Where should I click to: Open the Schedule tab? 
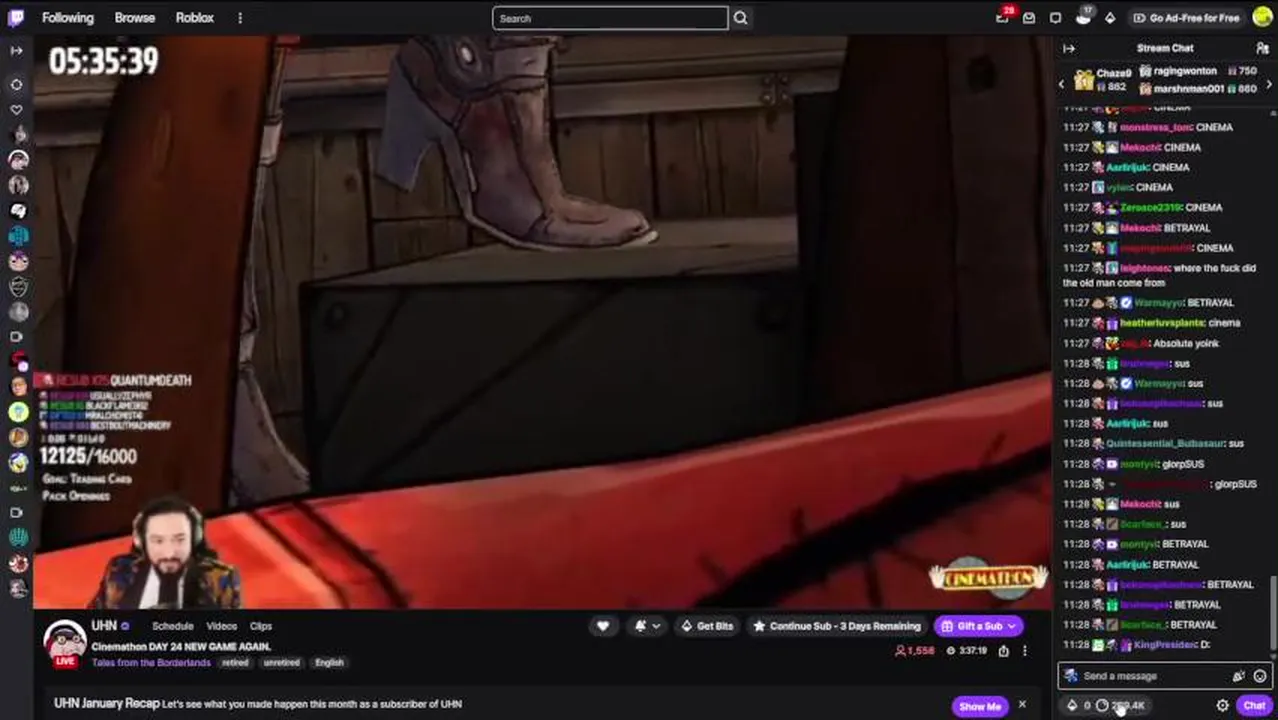(x=172, y=626)
